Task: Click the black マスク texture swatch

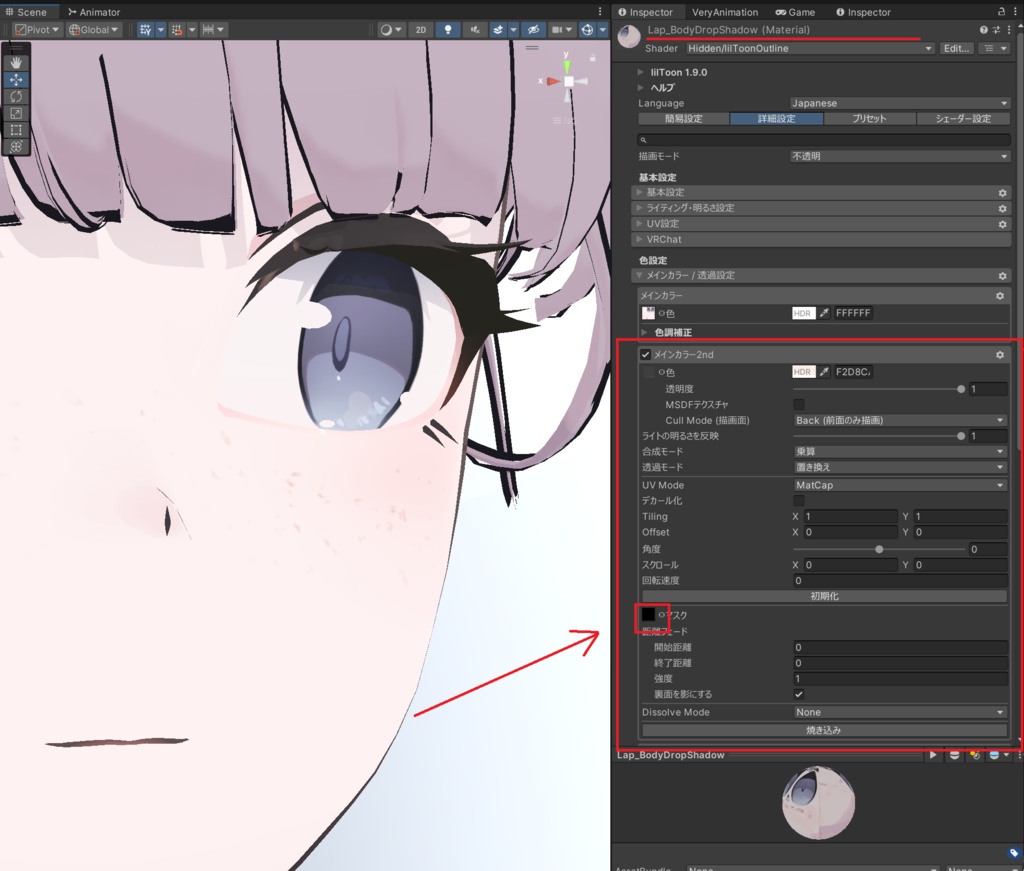Action: 648,614
